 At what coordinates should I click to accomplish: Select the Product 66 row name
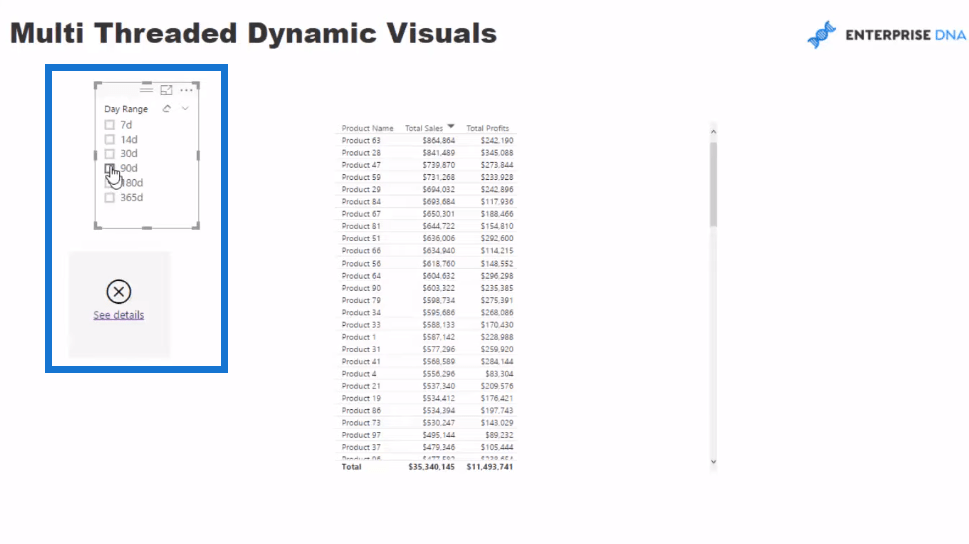pyautogui.click(x=361, y=251)
